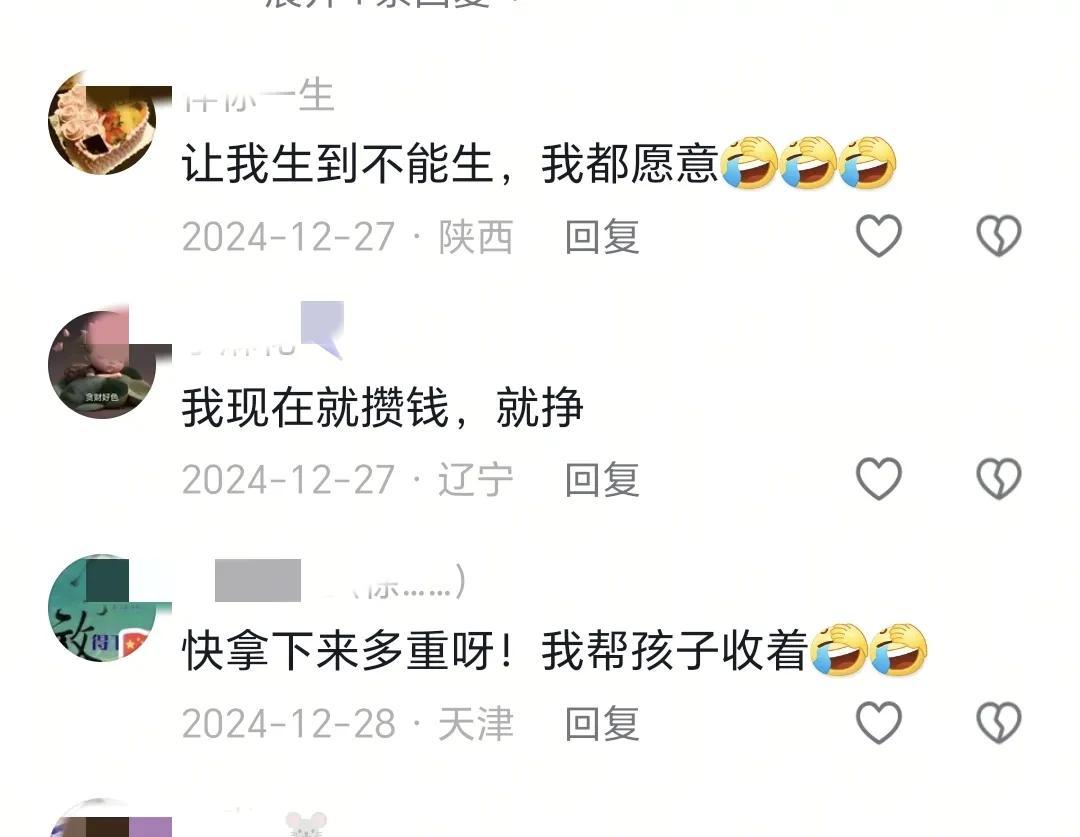The height and width of the screenshot is (837, 1080).
Task: Tap the mouse emoji badge near bottom username
Action: coord(307,824)
